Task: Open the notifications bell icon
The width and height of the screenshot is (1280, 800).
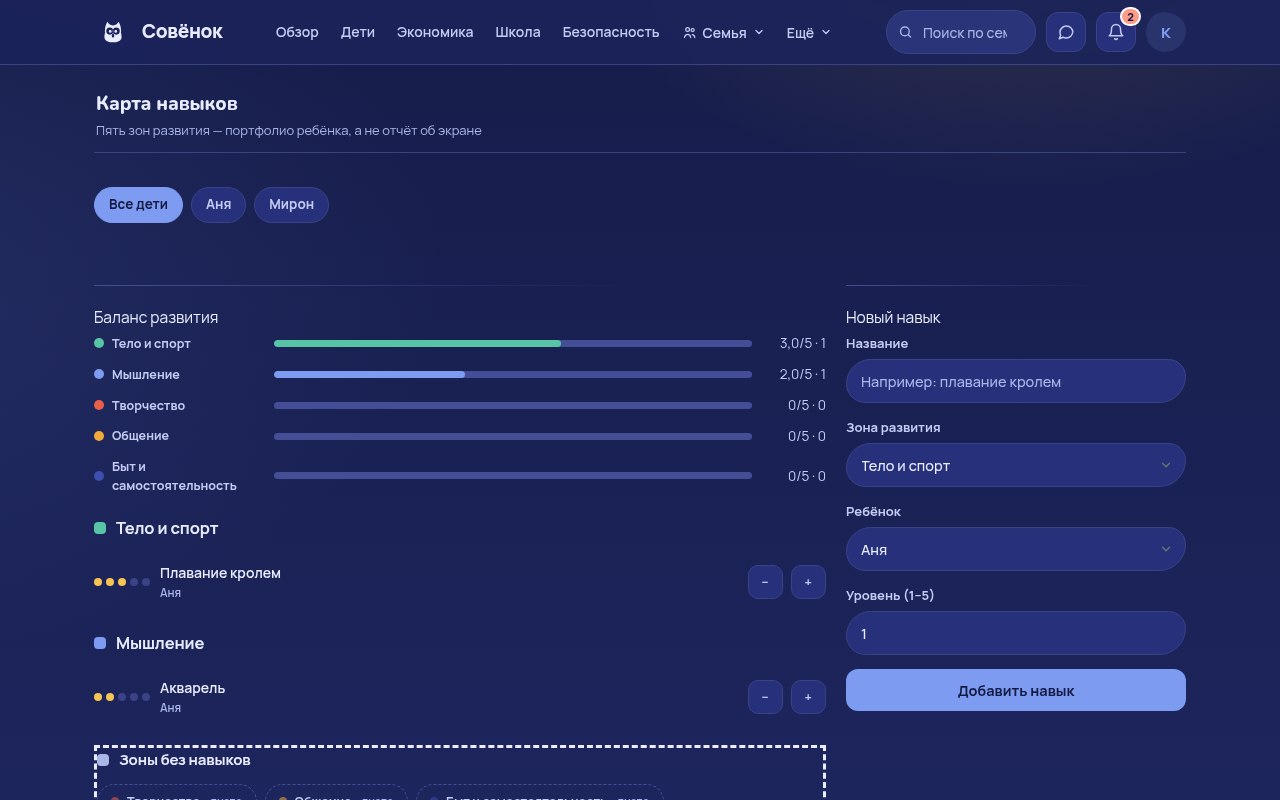Action: (x=1116, y=32)
